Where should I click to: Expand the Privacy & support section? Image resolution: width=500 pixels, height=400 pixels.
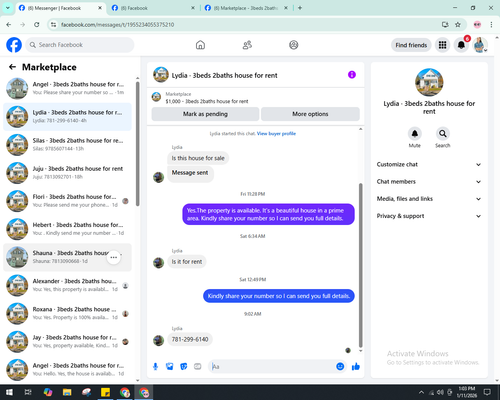click(x=429, y=216)
